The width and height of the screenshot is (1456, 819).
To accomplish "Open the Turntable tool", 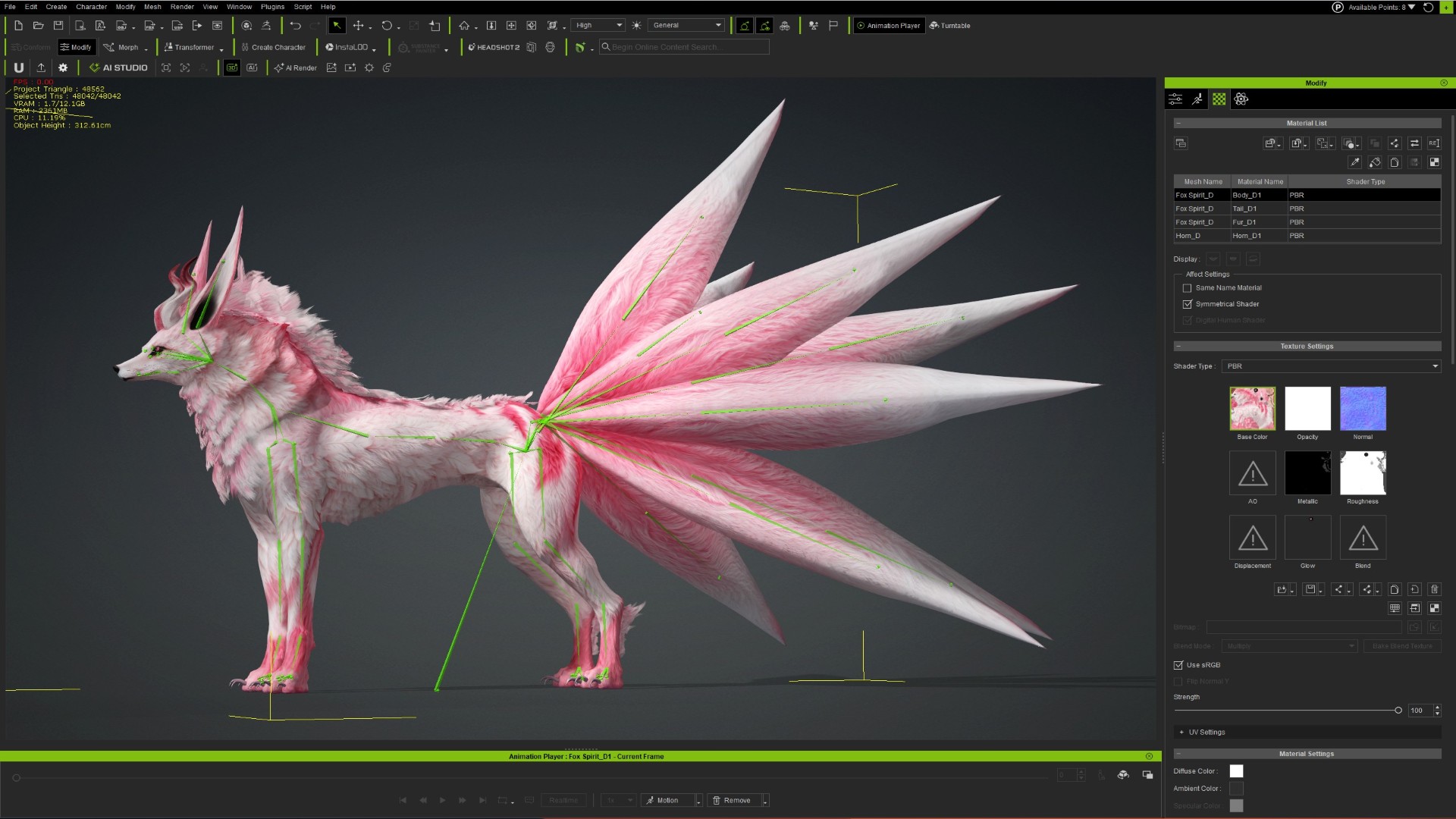I will pyautogui.click(x=949, y=25).
